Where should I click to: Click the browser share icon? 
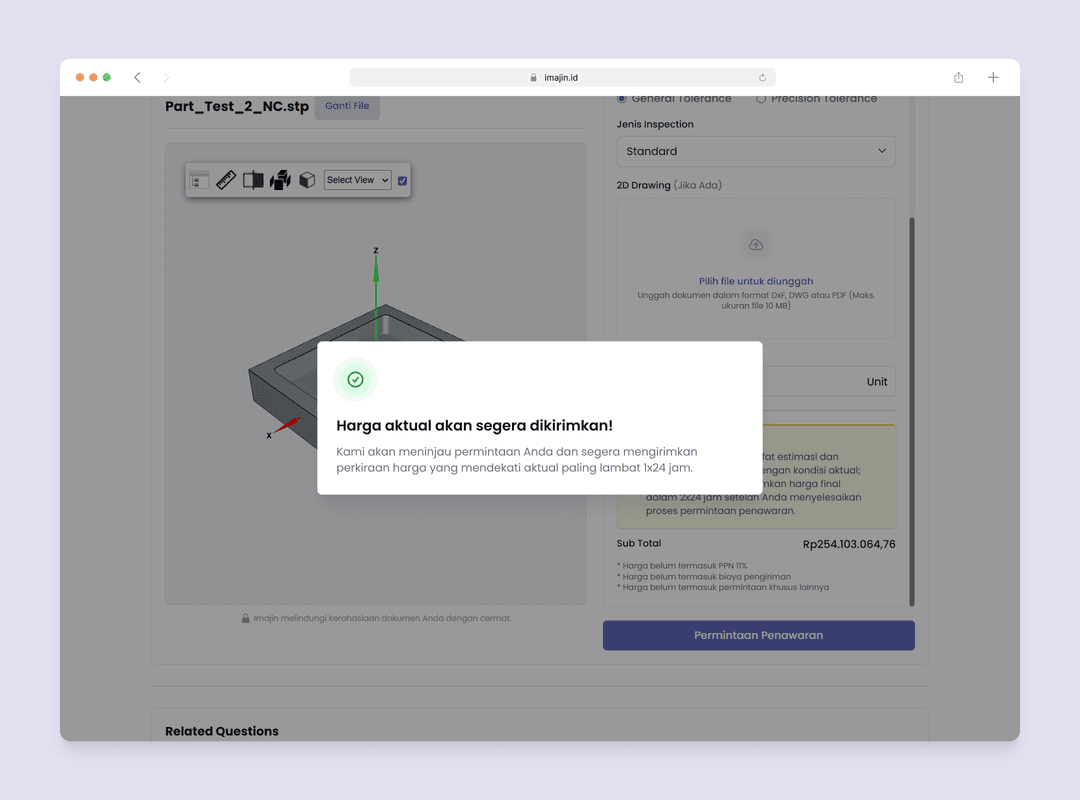click(x=958, y=77)
